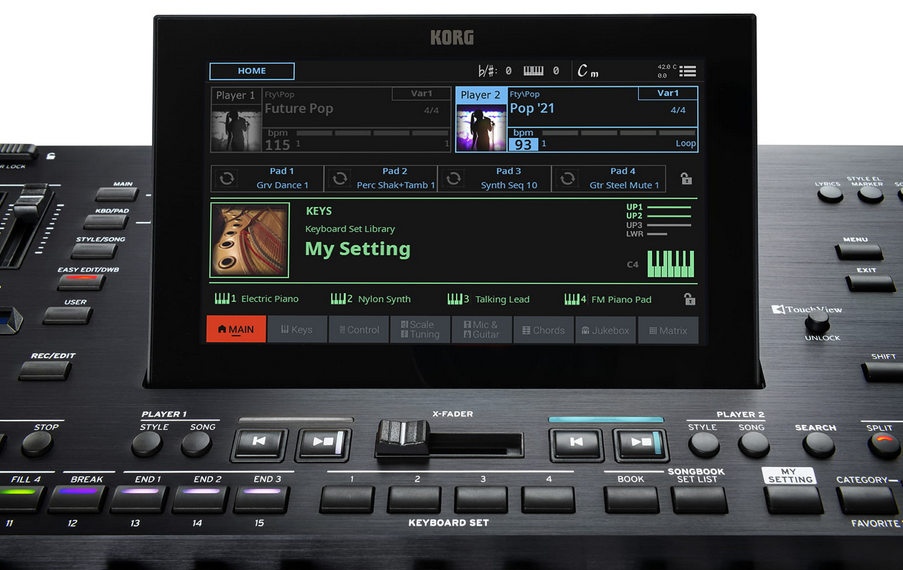Tap the LWR sound level bar

(x=657, y=234)
